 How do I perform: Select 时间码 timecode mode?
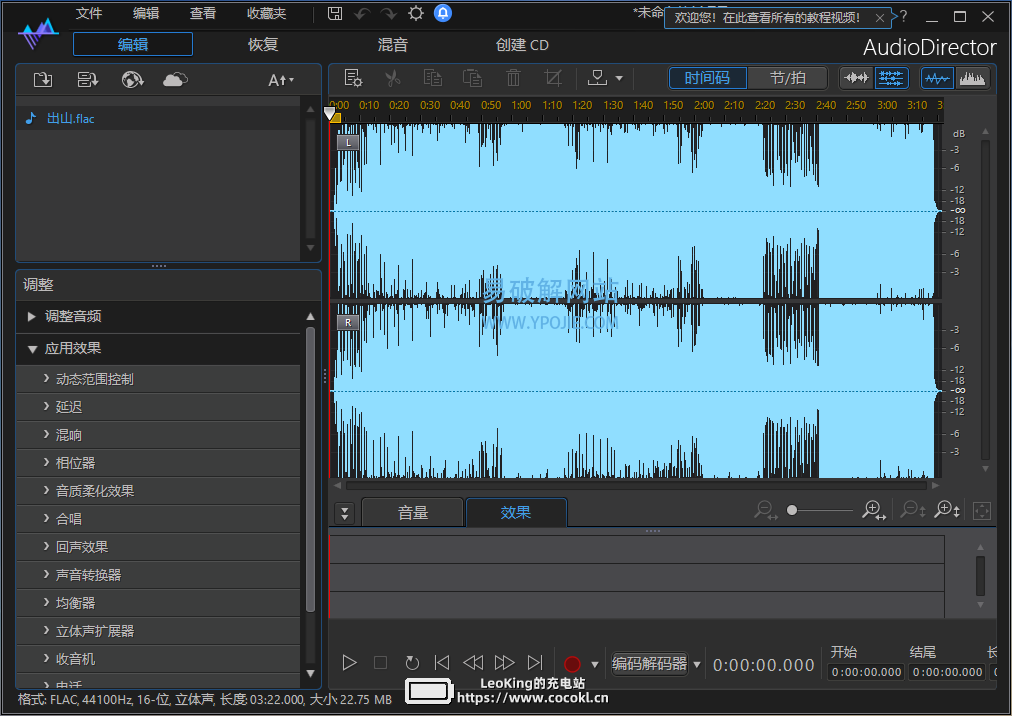click(707, 78)
